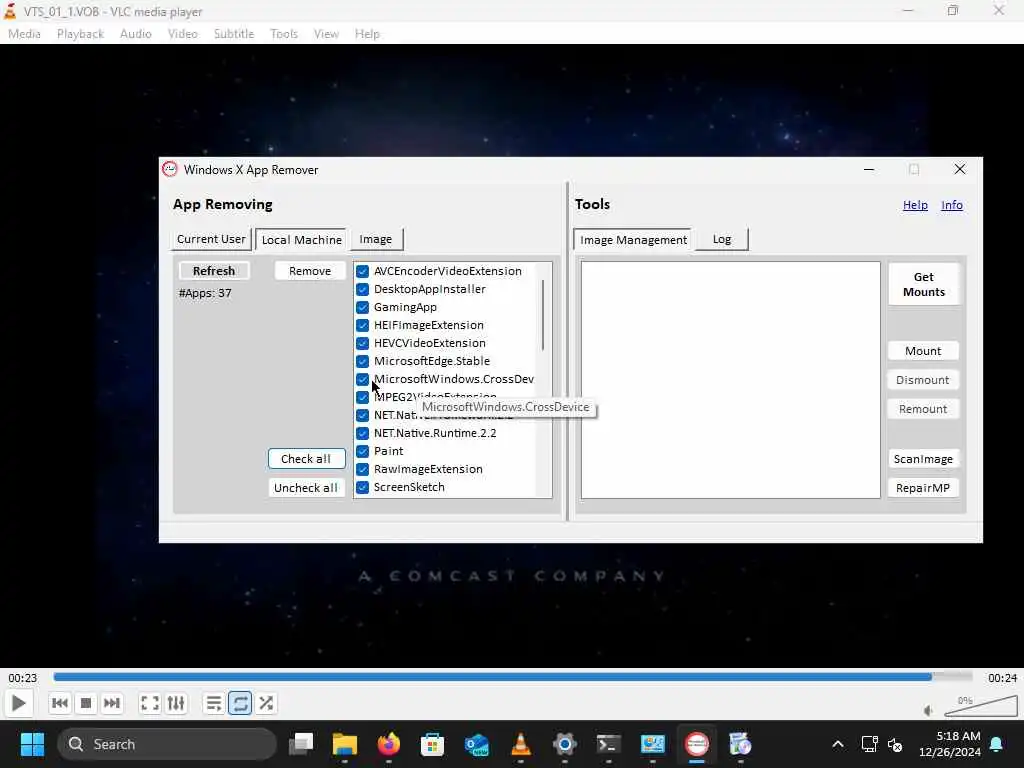Open Settings gear in taskbar
1024x768 pixels.
tap(565, 744)
